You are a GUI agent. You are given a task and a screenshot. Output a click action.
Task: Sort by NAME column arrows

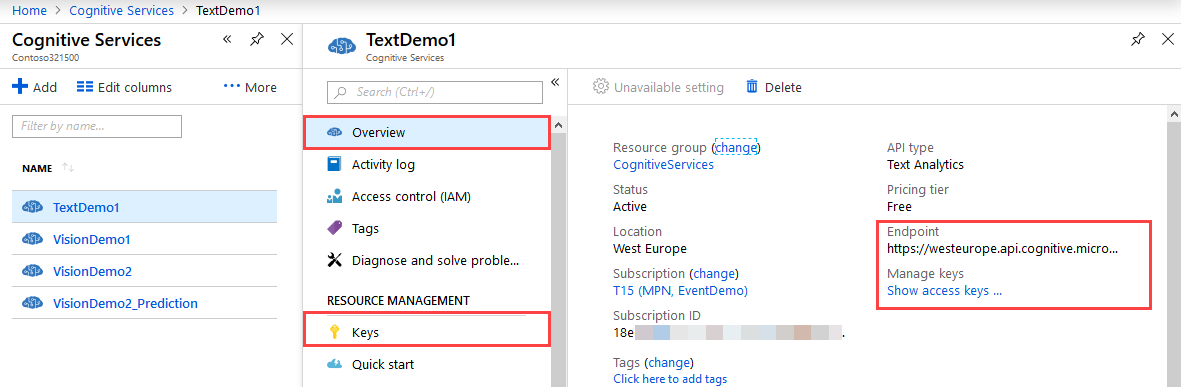68,168
